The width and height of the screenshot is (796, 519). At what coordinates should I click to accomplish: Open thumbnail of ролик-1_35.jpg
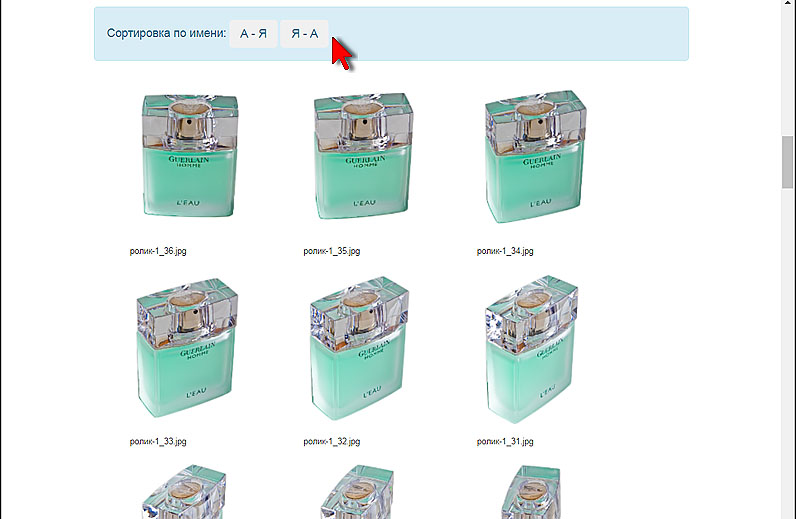[x=363, y=155]
